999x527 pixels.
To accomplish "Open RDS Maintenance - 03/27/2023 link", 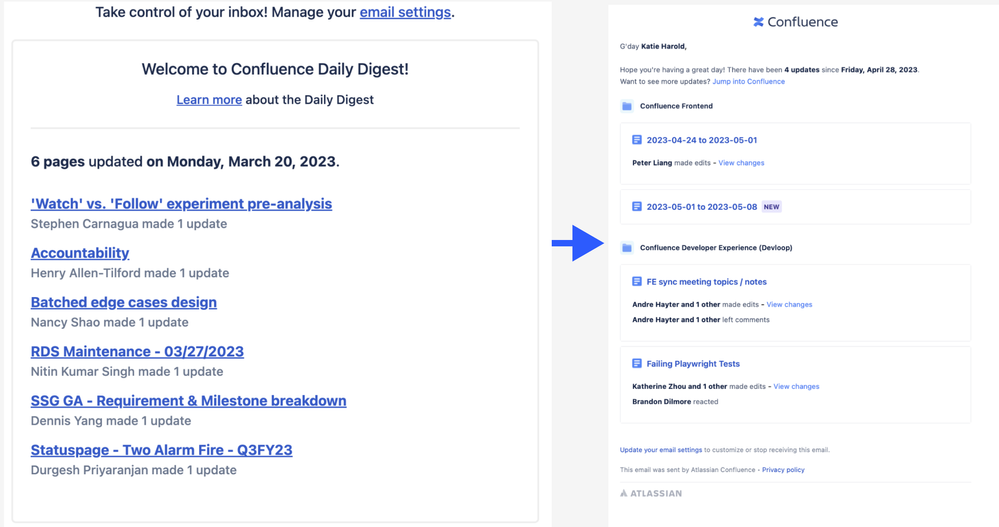I will coord(137,351).
